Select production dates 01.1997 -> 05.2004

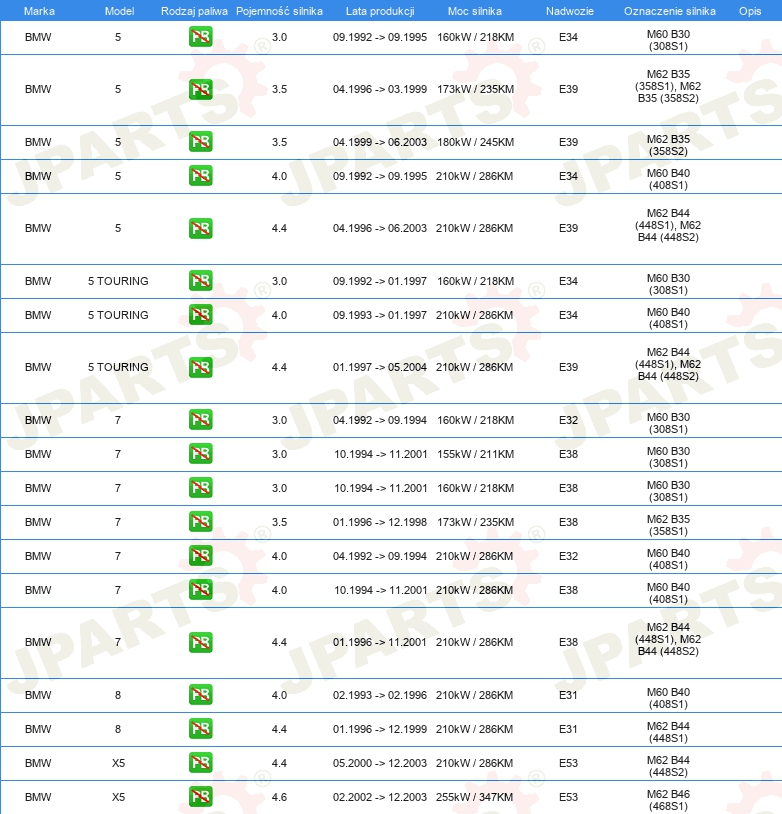tap(380, 367)
